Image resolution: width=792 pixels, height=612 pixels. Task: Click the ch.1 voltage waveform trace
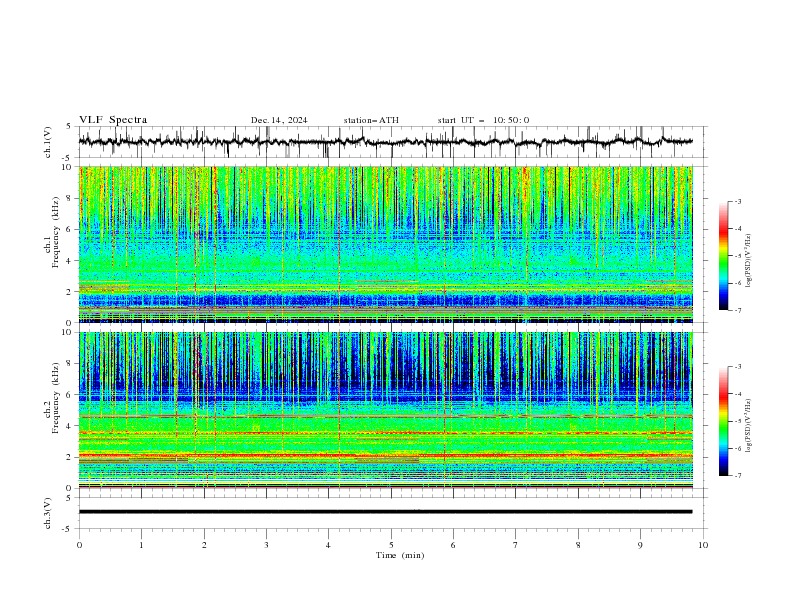pyautogui.click(x=385, y=142)
